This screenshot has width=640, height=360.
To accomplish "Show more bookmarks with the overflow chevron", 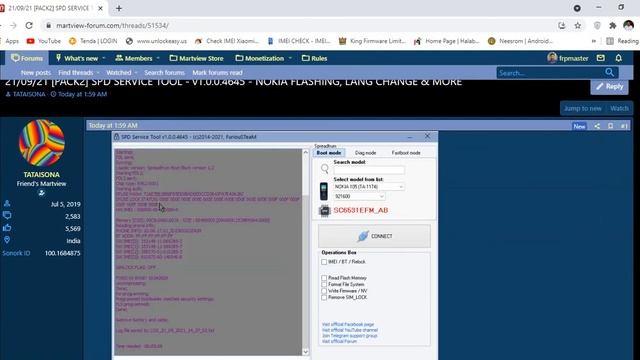I will point(594,41).
